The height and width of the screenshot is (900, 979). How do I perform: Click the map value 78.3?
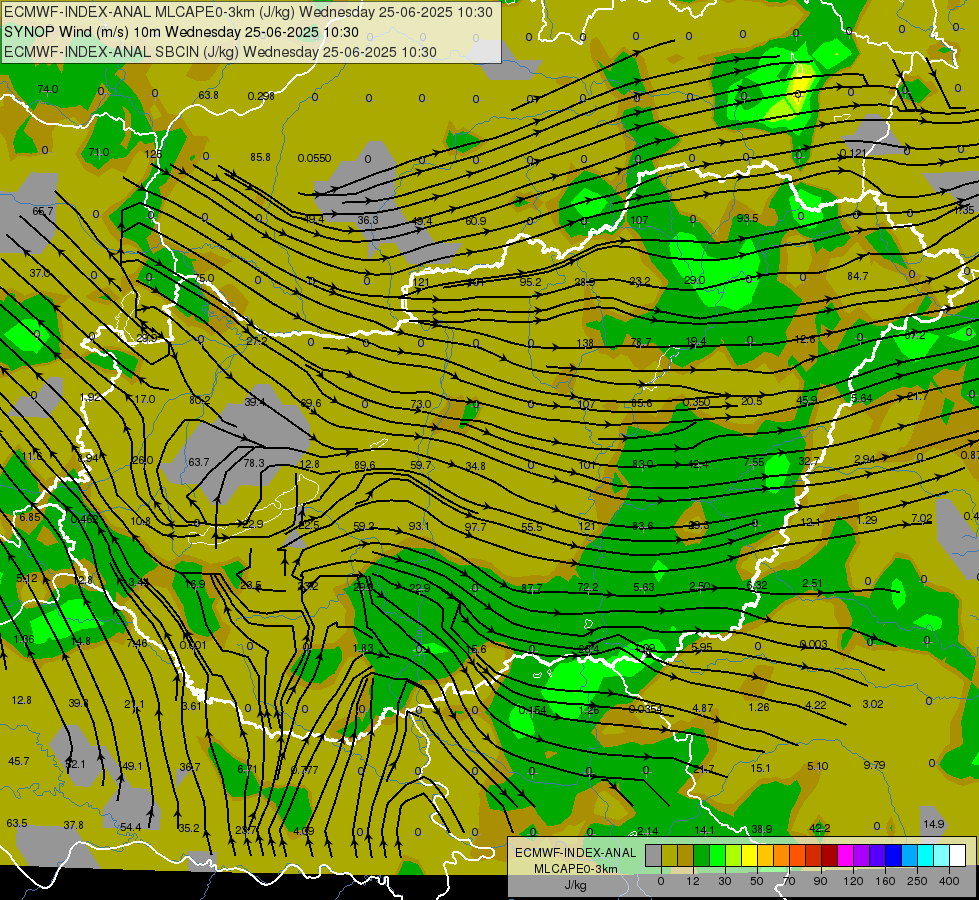click(254, 463)
